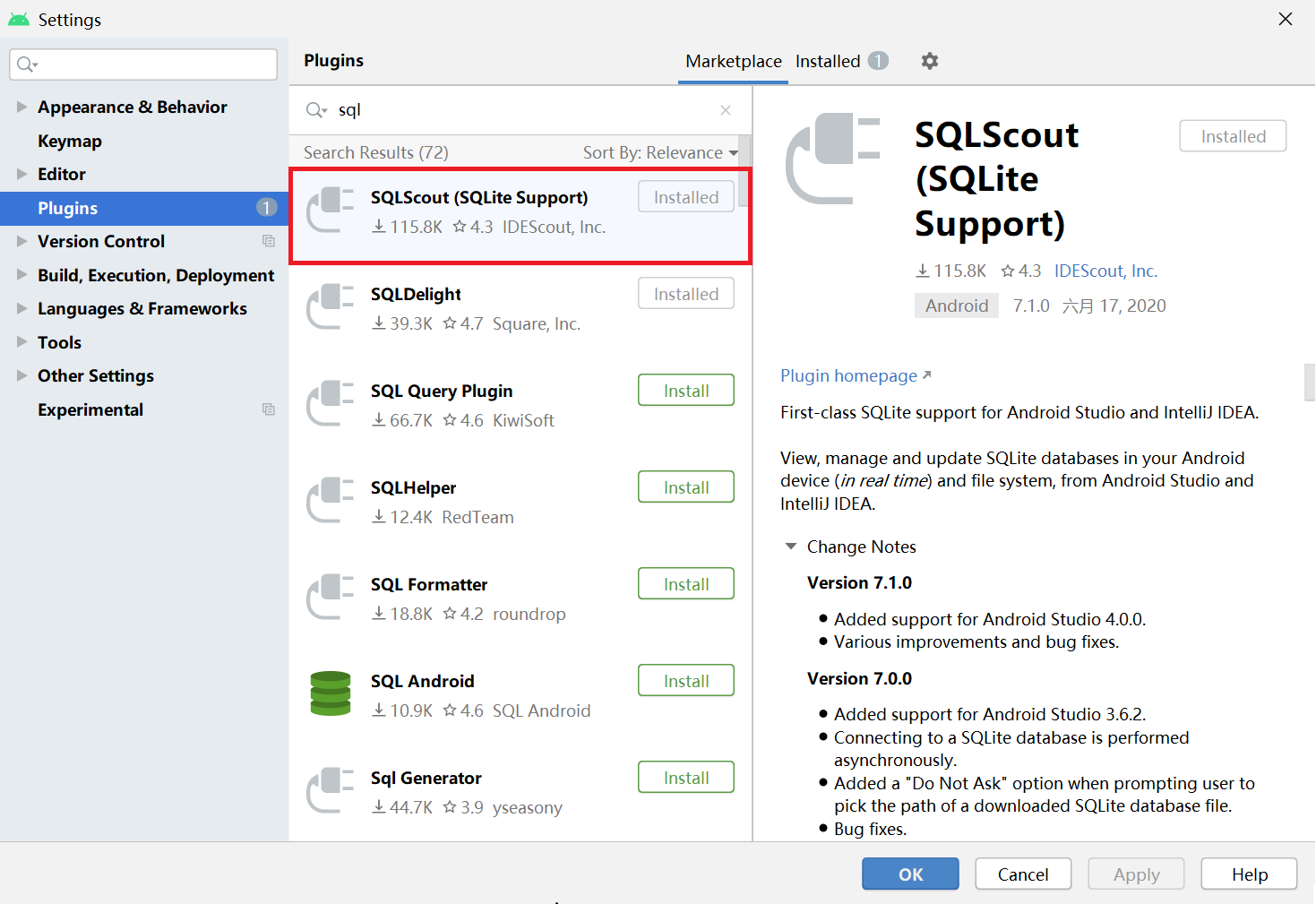Image resolution: width=1316 pixels, height=904 pixels.
Task: Click the Installed button in the details pane
Action: click(x=1233, y=136)
